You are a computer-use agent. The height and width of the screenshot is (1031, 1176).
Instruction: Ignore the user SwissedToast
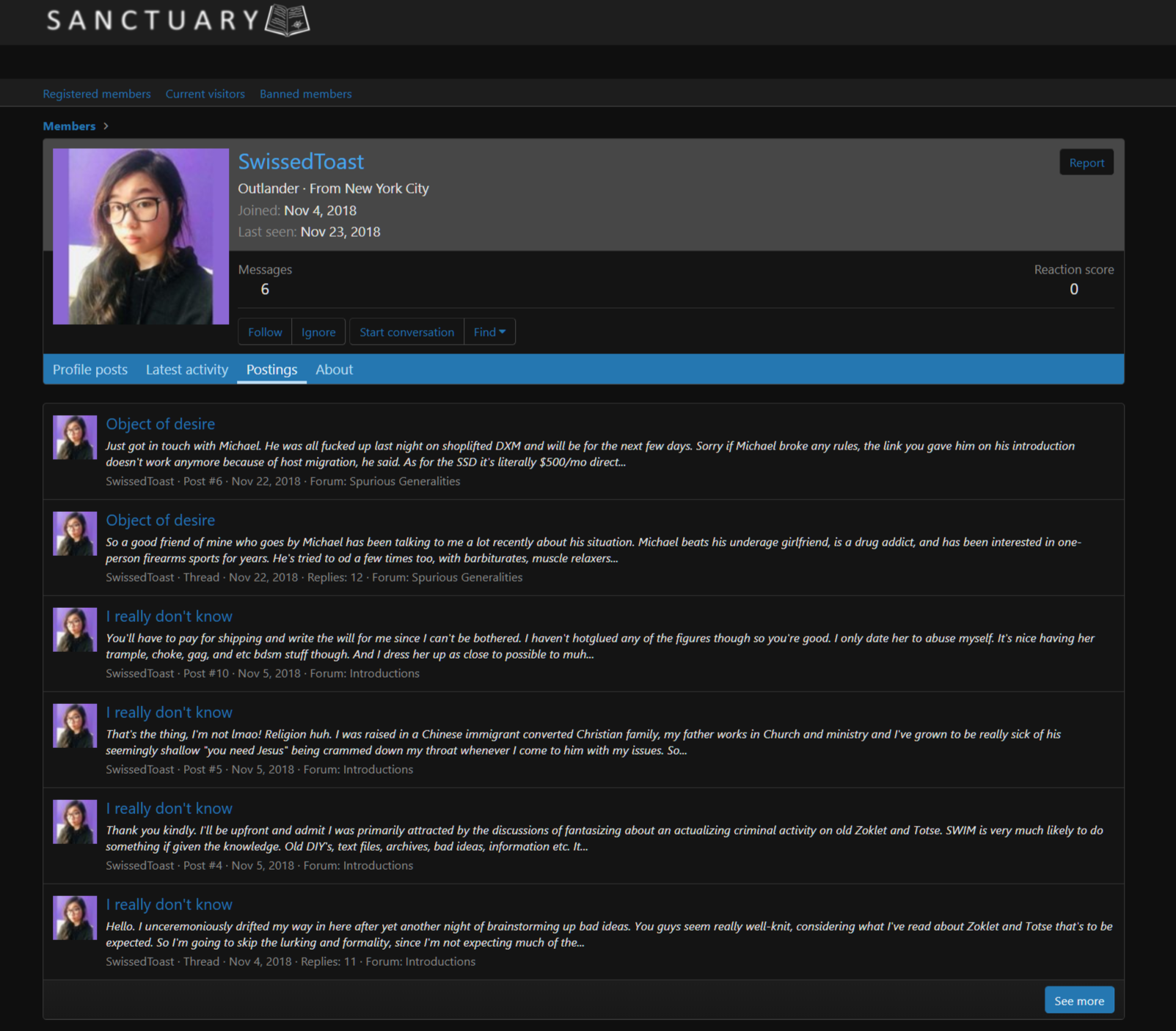(318, 332)
